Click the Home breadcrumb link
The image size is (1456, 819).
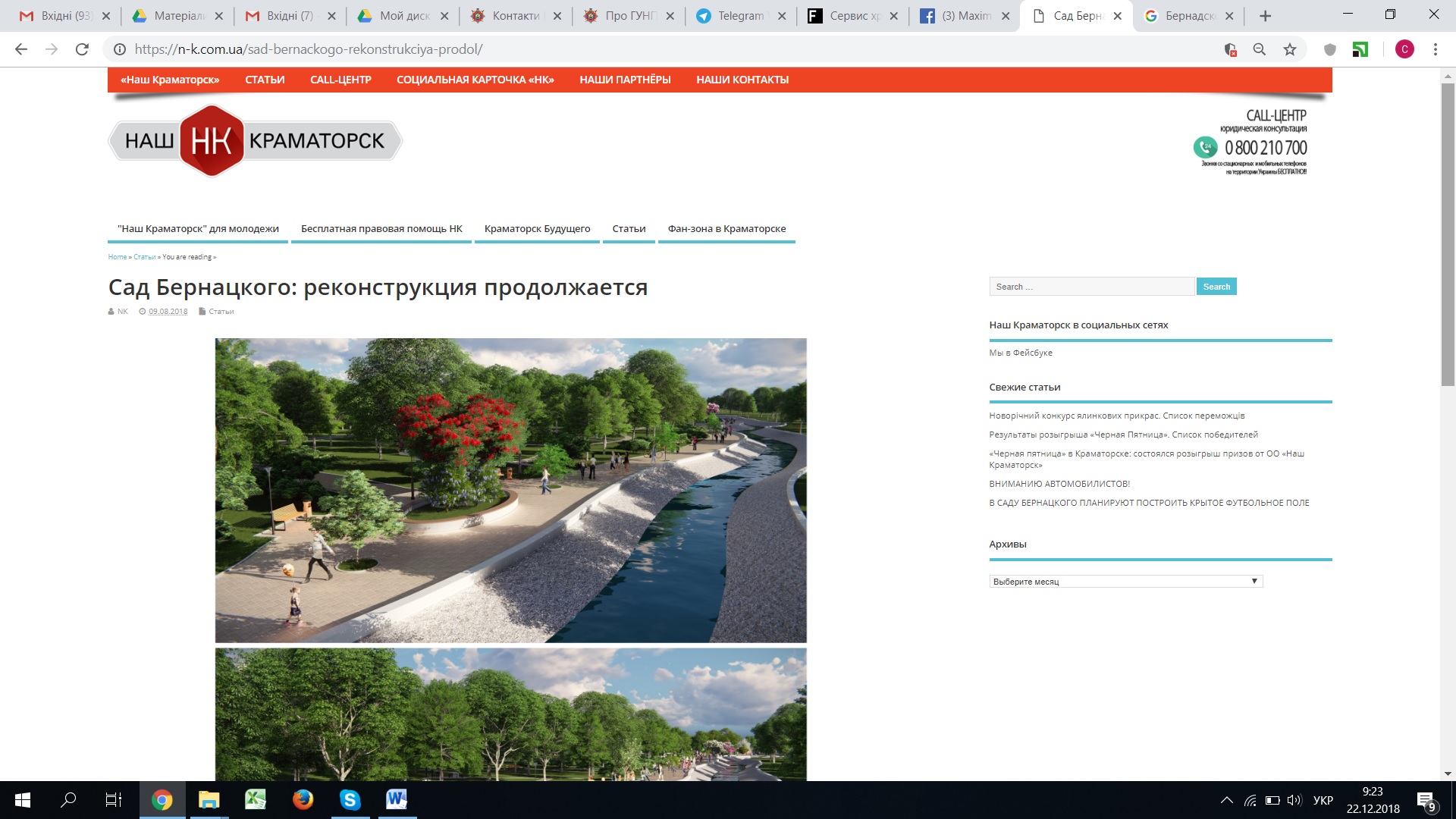pyautogui.click(x=118, y=257)
